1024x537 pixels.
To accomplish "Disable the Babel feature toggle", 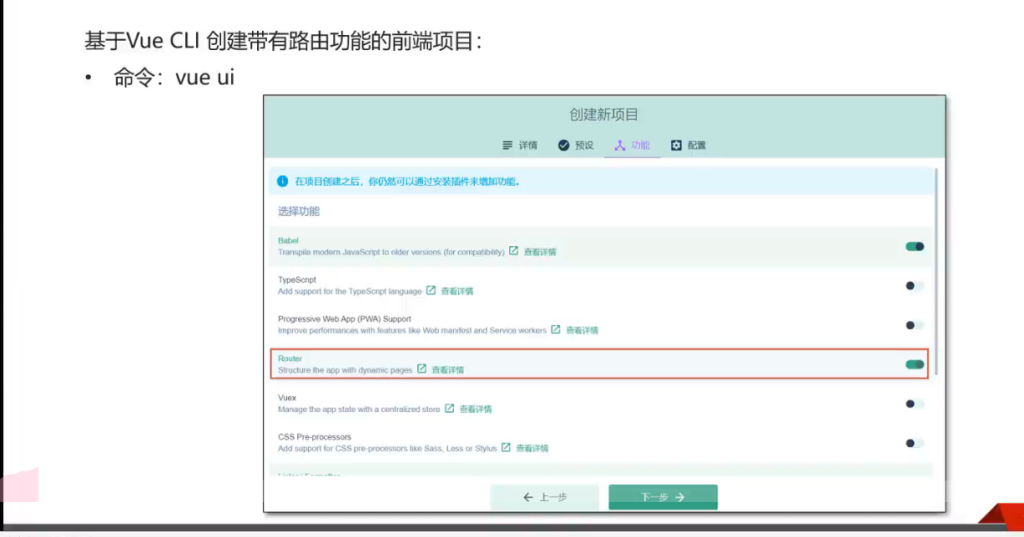I will [914, 246].
